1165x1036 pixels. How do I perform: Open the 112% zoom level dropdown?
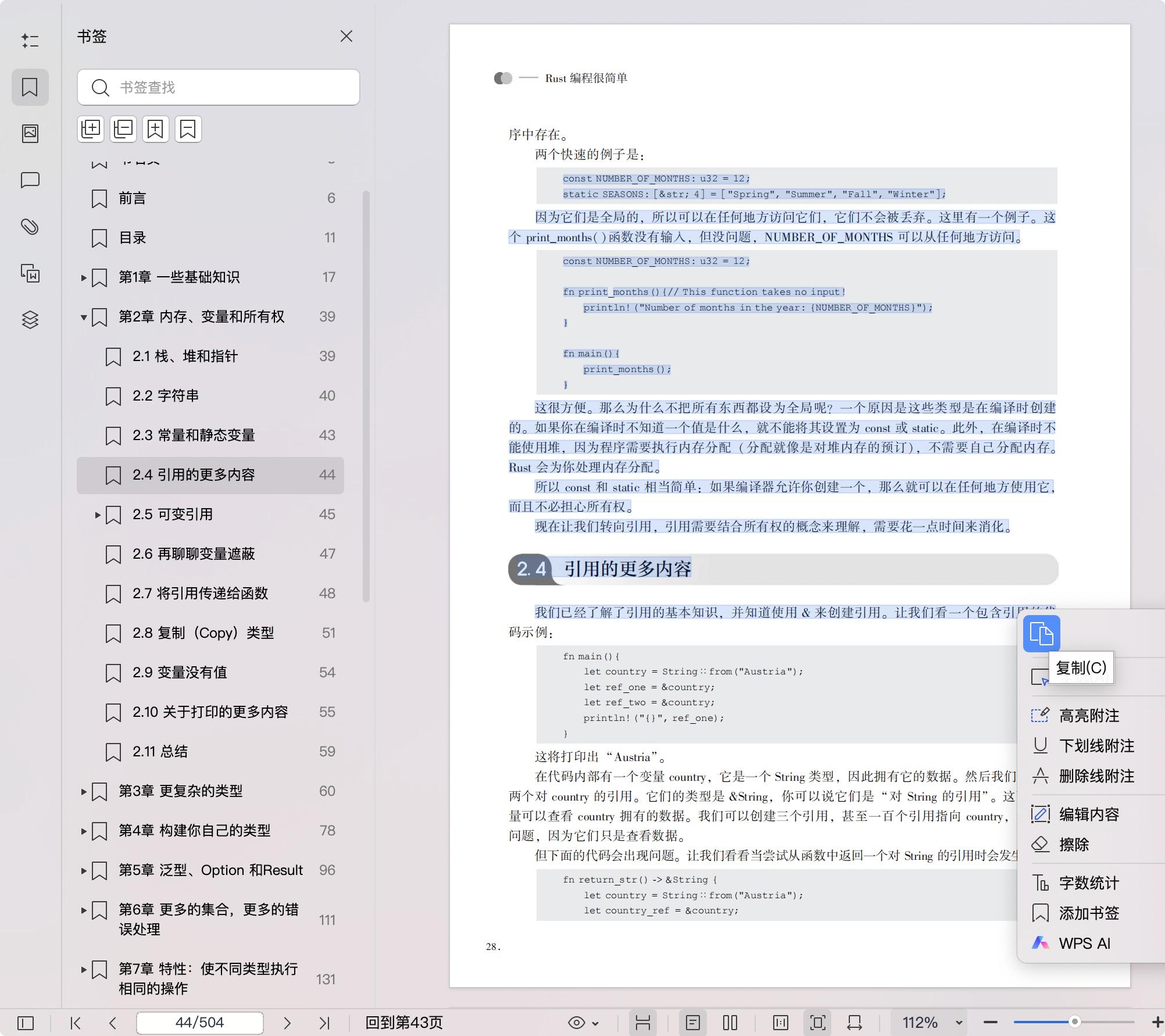tap(959, 1023)
